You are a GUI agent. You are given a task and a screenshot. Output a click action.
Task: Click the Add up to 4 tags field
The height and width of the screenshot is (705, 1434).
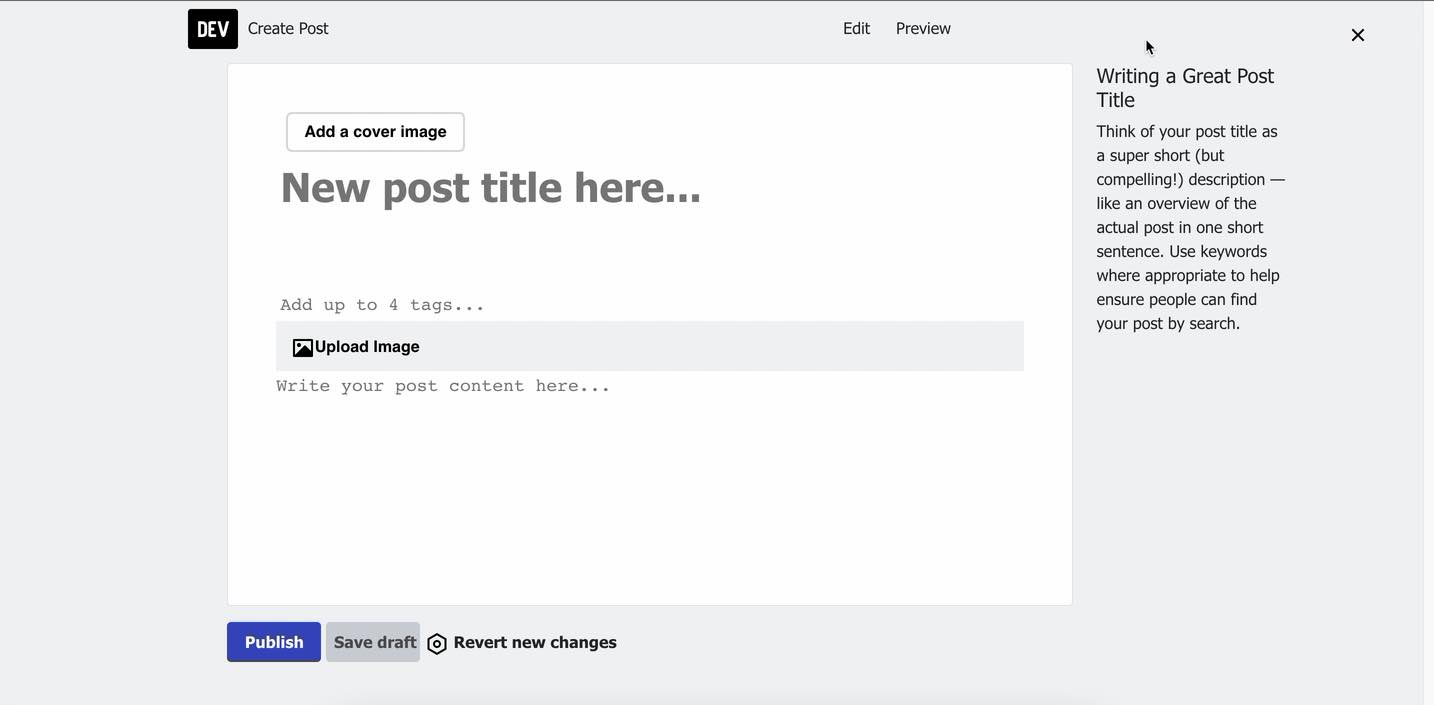coord(650,305)
